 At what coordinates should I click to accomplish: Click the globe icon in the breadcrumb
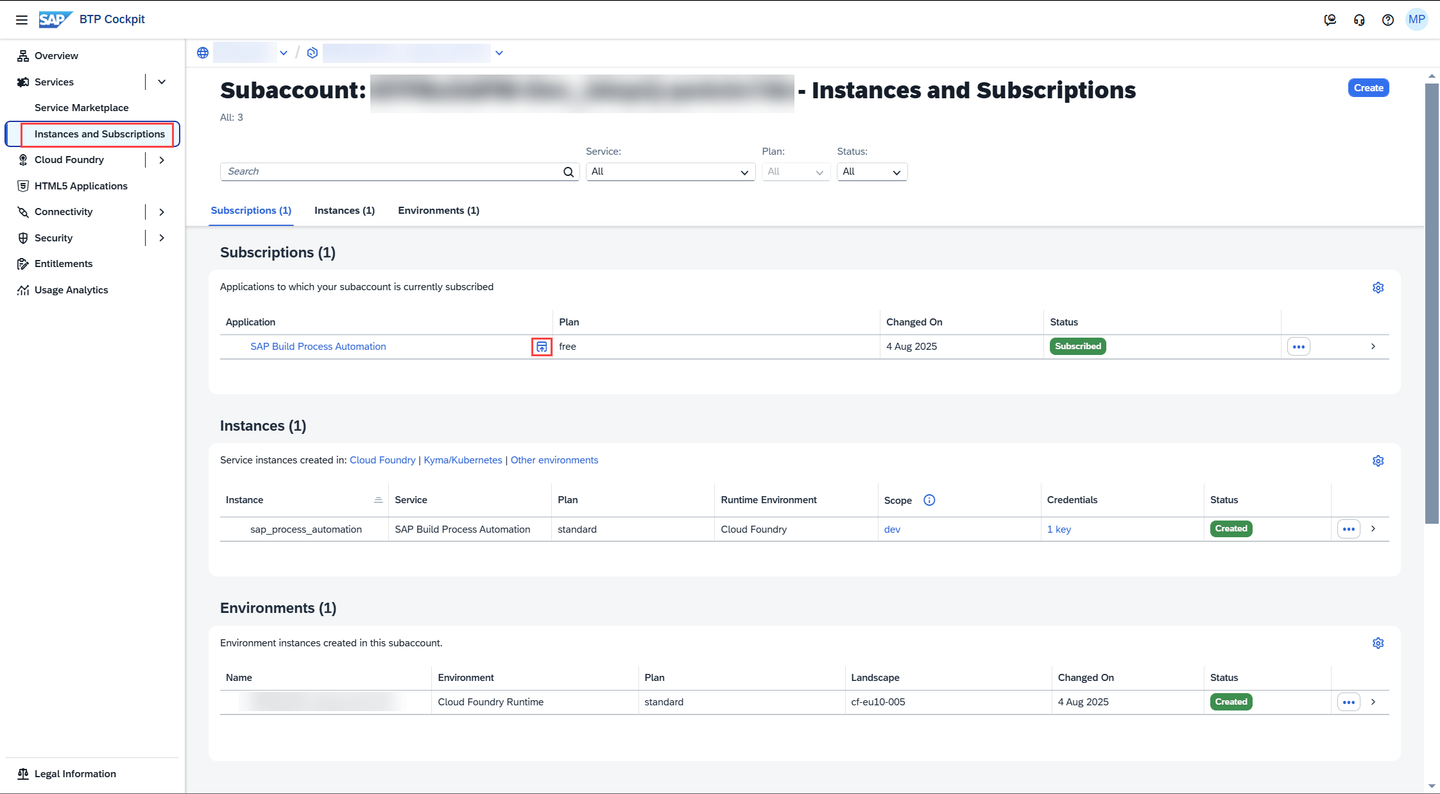click(203, 53)
